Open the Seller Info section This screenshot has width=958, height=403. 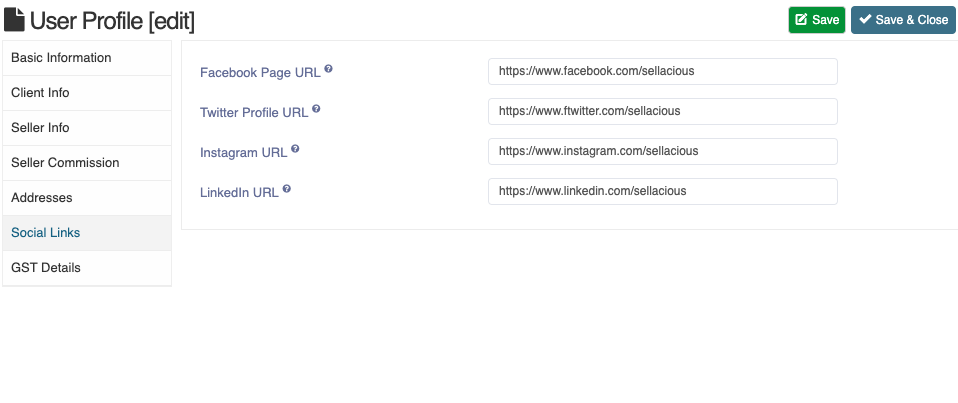coord(87,128)
